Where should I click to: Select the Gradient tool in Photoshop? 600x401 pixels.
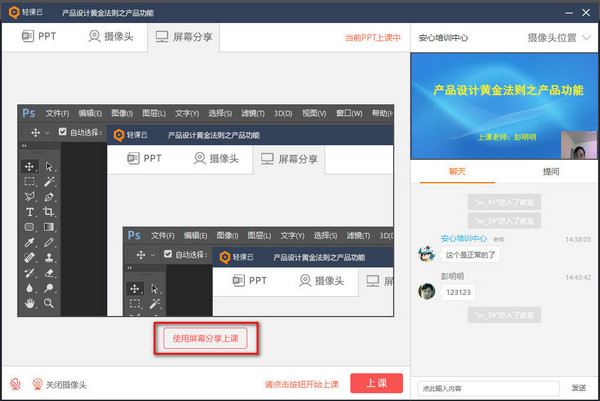[49, 227]
